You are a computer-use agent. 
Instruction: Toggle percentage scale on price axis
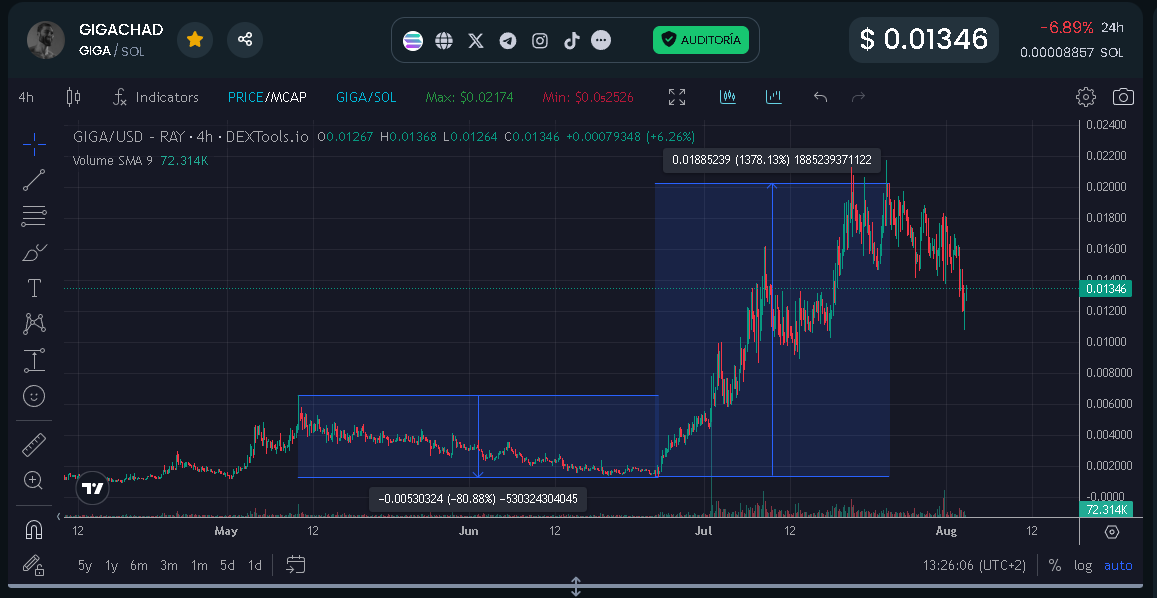pyautogui.click(x=1054, y=565)
